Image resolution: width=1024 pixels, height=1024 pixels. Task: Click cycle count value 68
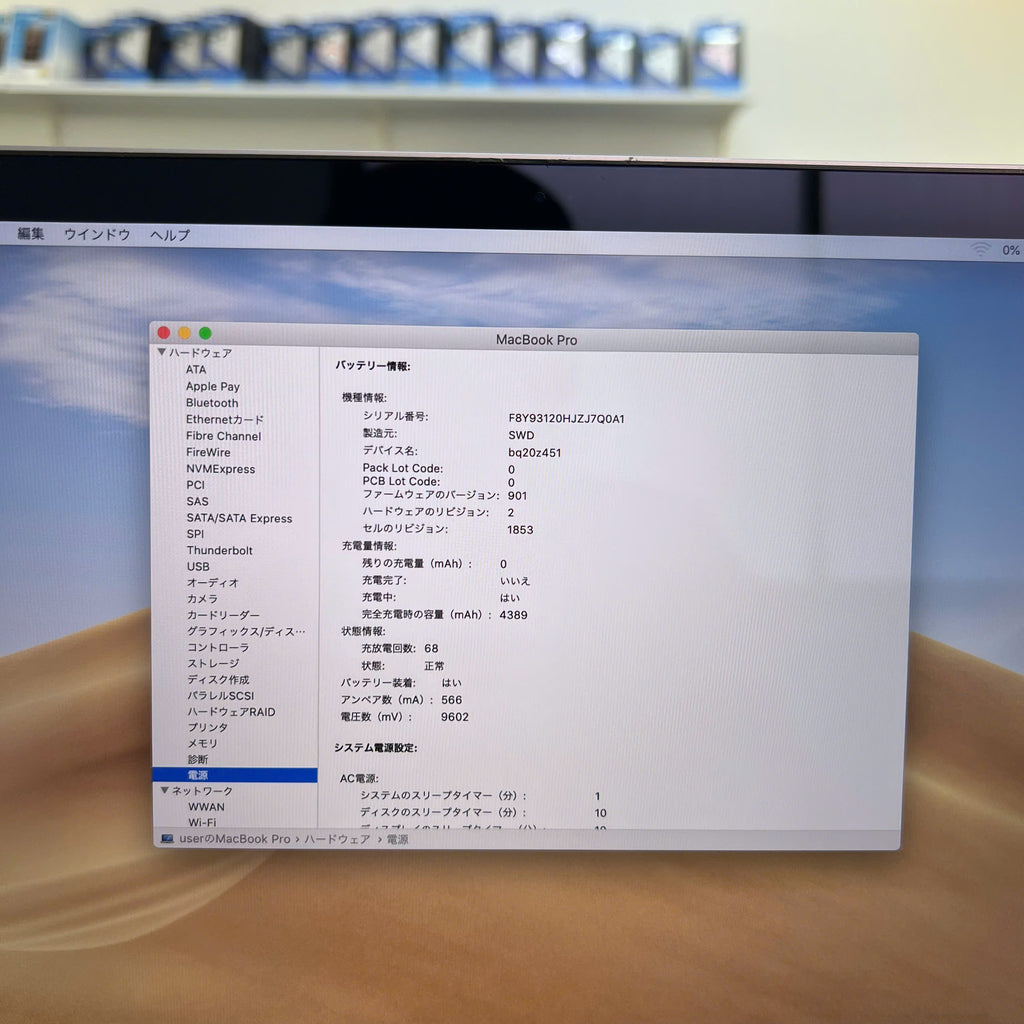tap(431, 648)
